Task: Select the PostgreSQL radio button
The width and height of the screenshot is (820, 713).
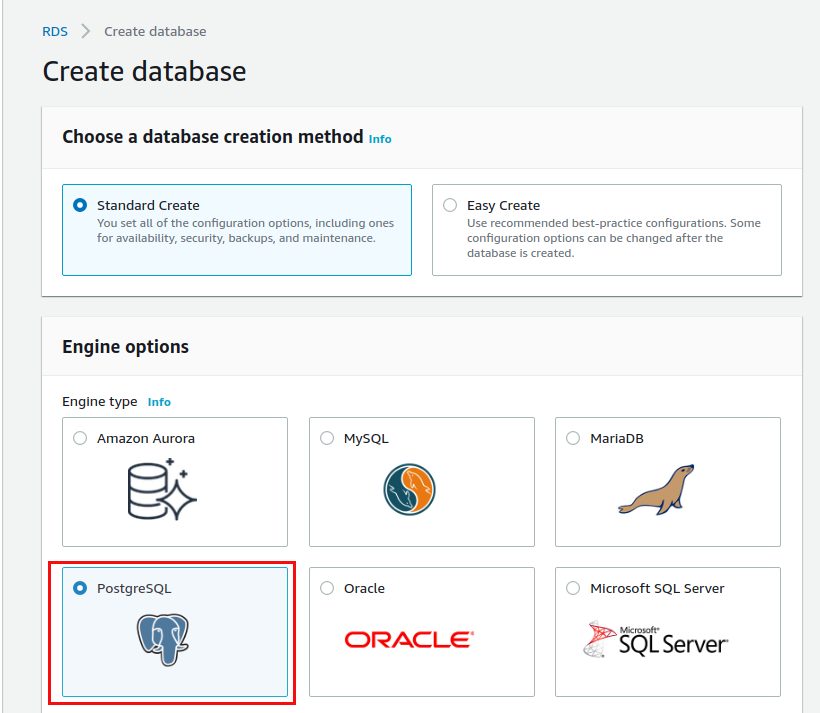Action: pos(80,588)
